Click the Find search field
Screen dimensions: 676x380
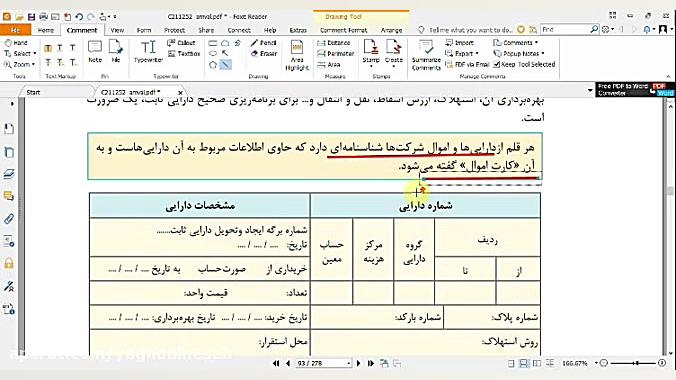(565, 29)
